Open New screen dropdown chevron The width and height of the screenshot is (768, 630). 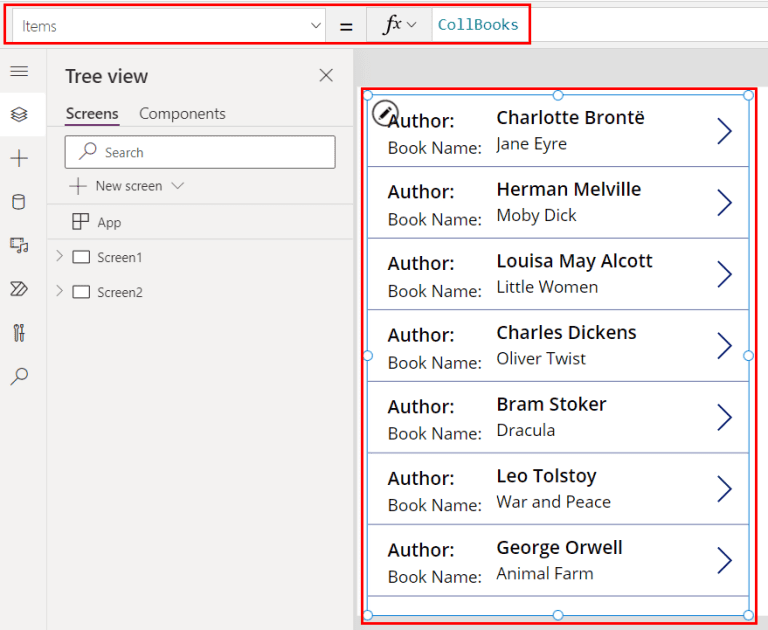point(178,186)
